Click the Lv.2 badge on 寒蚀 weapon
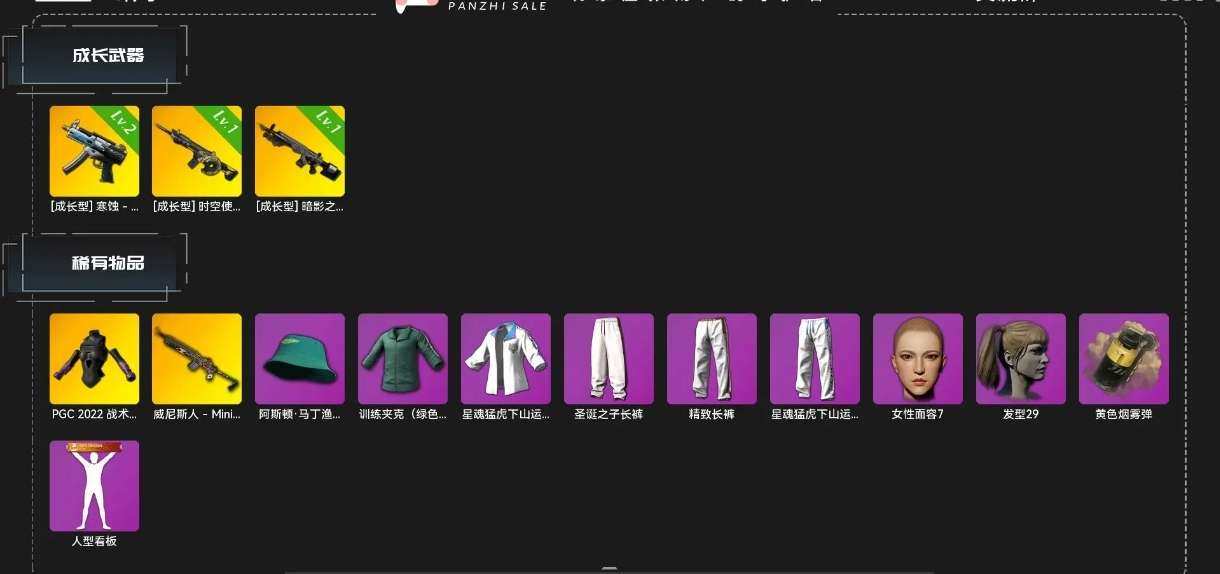The height and width of the screenshot is (574, 1220). (x=124, y=123)
